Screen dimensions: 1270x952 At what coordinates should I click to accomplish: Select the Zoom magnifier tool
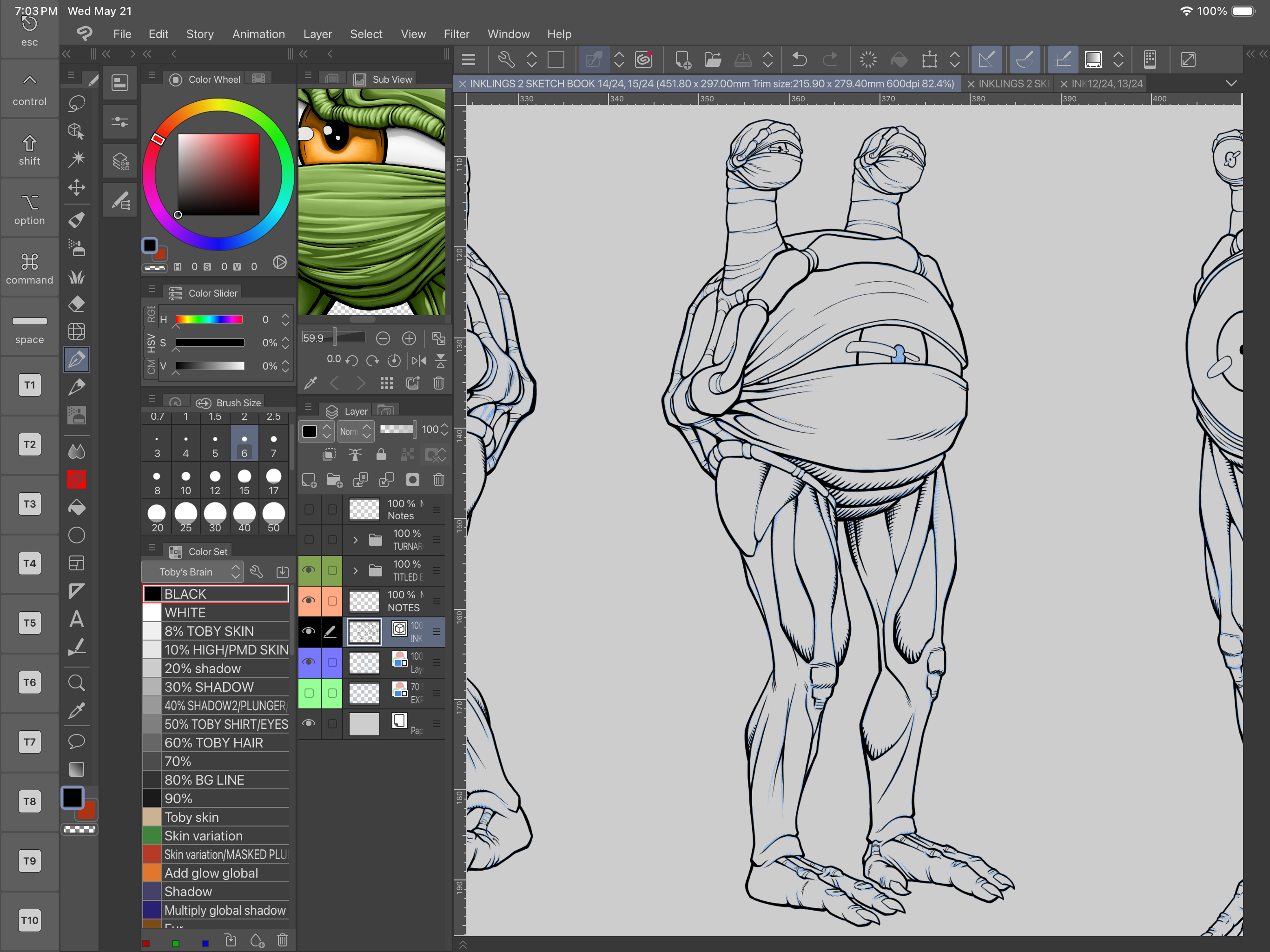(76, 683)
